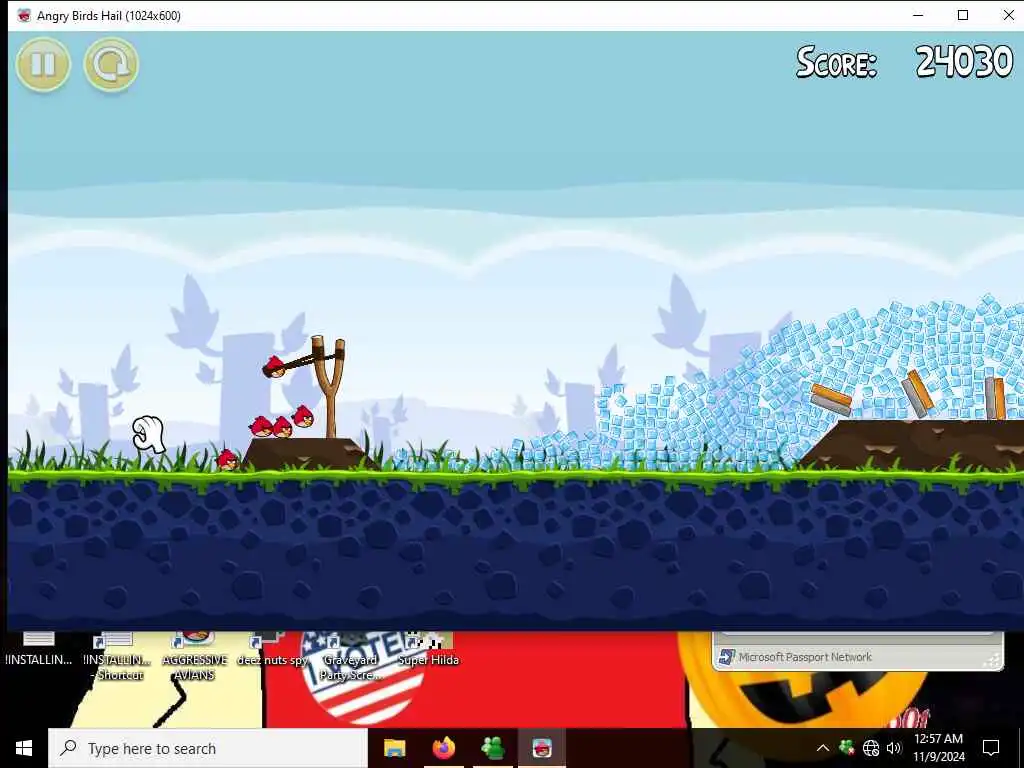Open the Graveyard Party desktop shortcut
This screenshot has height=768, width=1024.
350,656
